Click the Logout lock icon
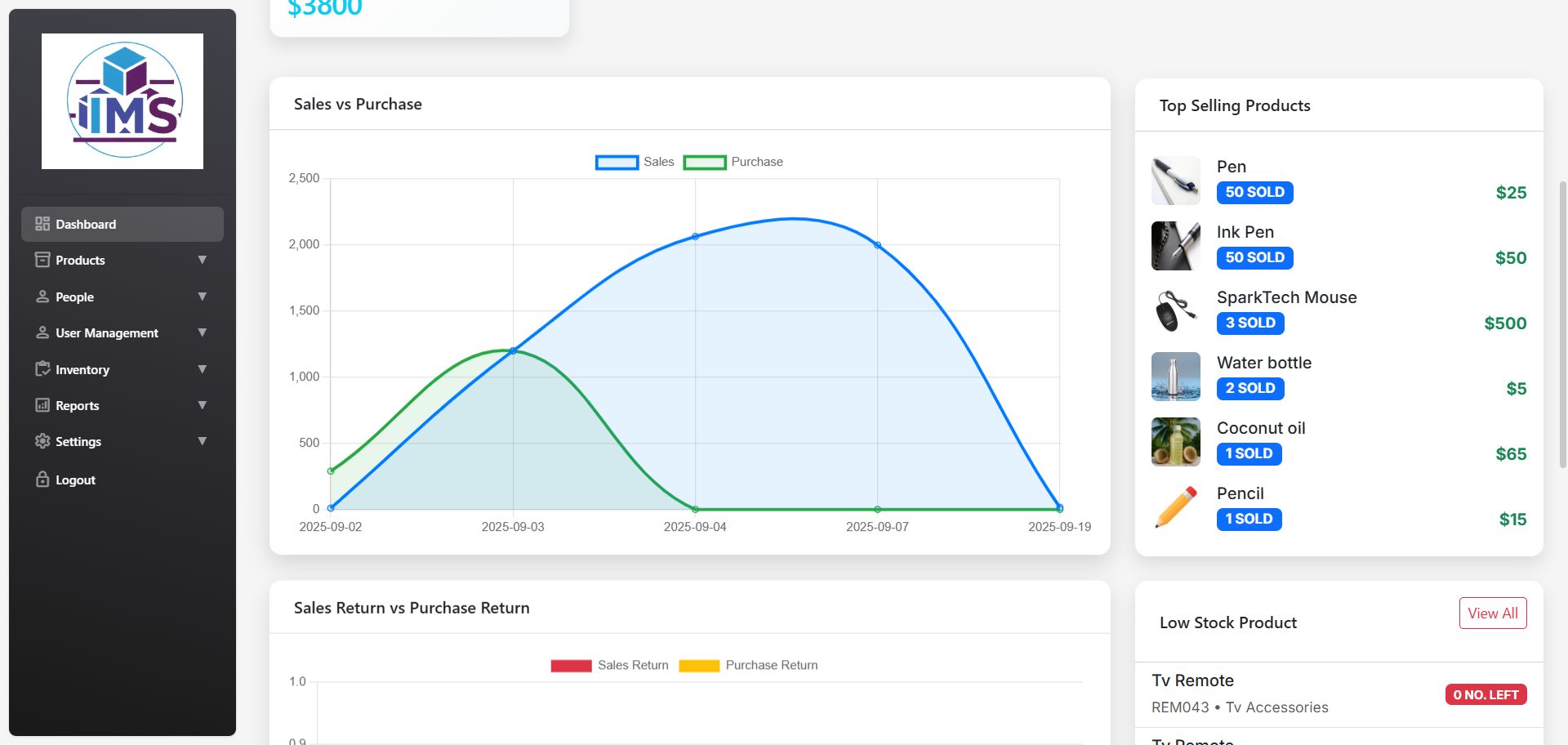1568x745 pixels. point(42,480)
